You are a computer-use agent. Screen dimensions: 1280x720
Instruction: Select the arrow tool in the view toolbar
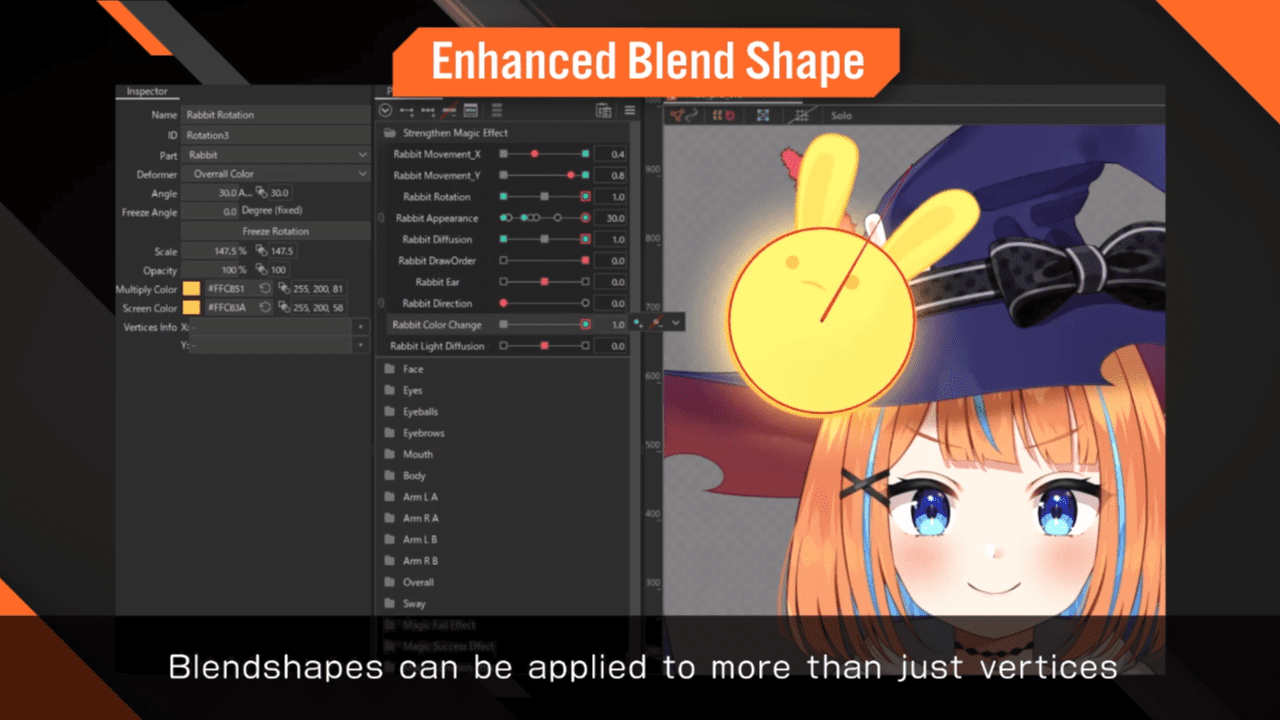tap(677, 115)
